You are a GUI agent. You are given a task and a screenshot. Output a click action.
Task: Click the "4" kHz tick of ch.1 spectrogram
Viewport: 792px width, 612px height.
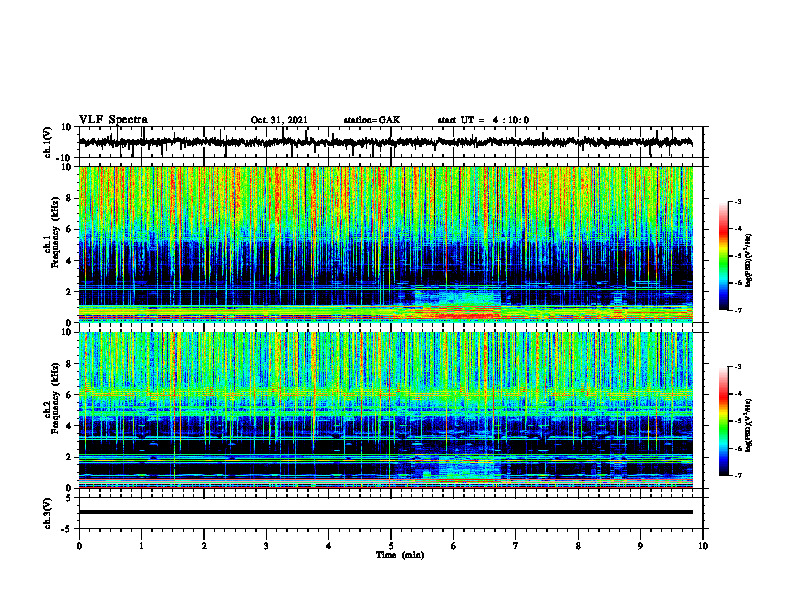pos(70,261)
